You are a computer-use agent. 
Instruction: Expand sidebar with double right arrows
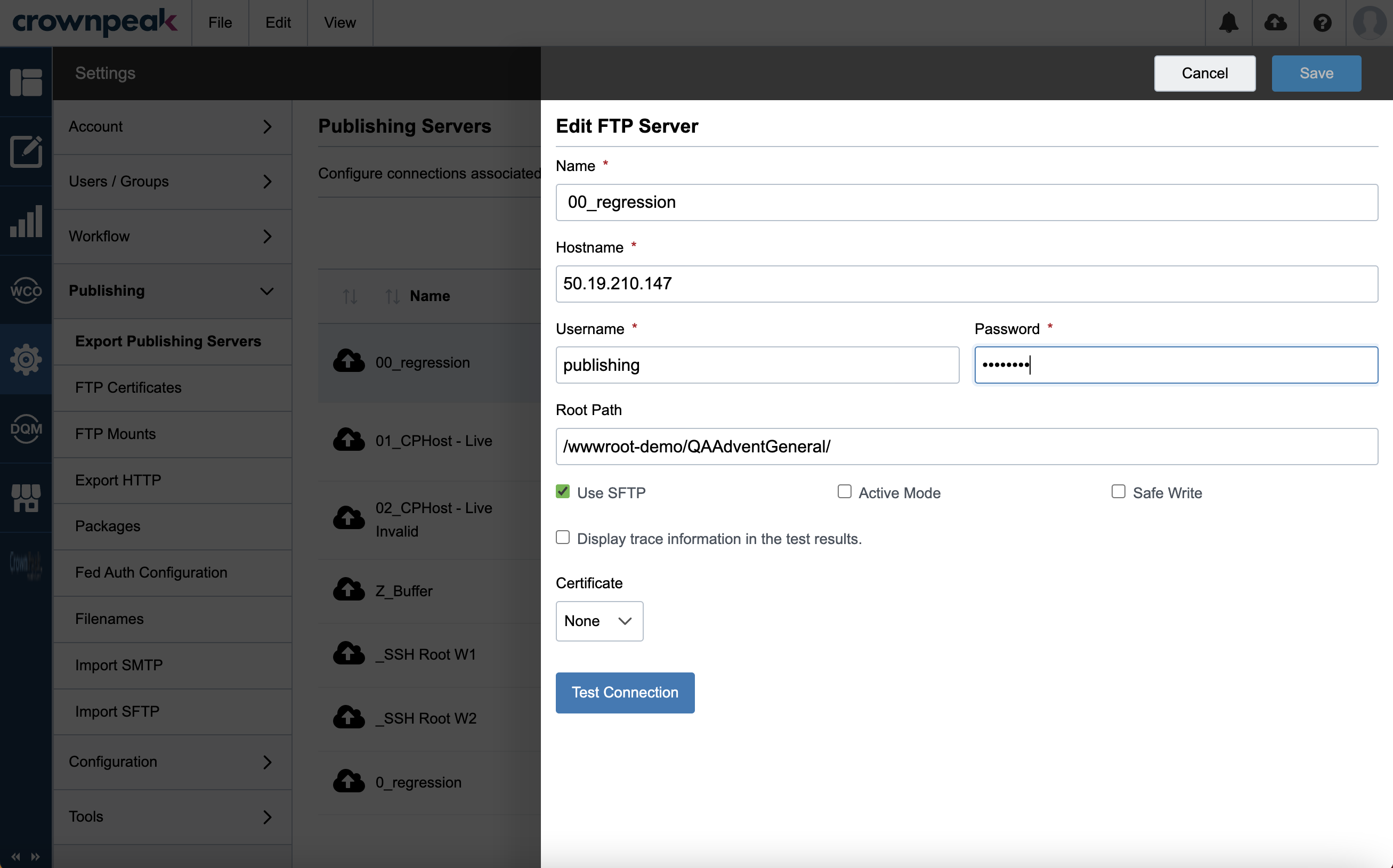tap(36, 856)
